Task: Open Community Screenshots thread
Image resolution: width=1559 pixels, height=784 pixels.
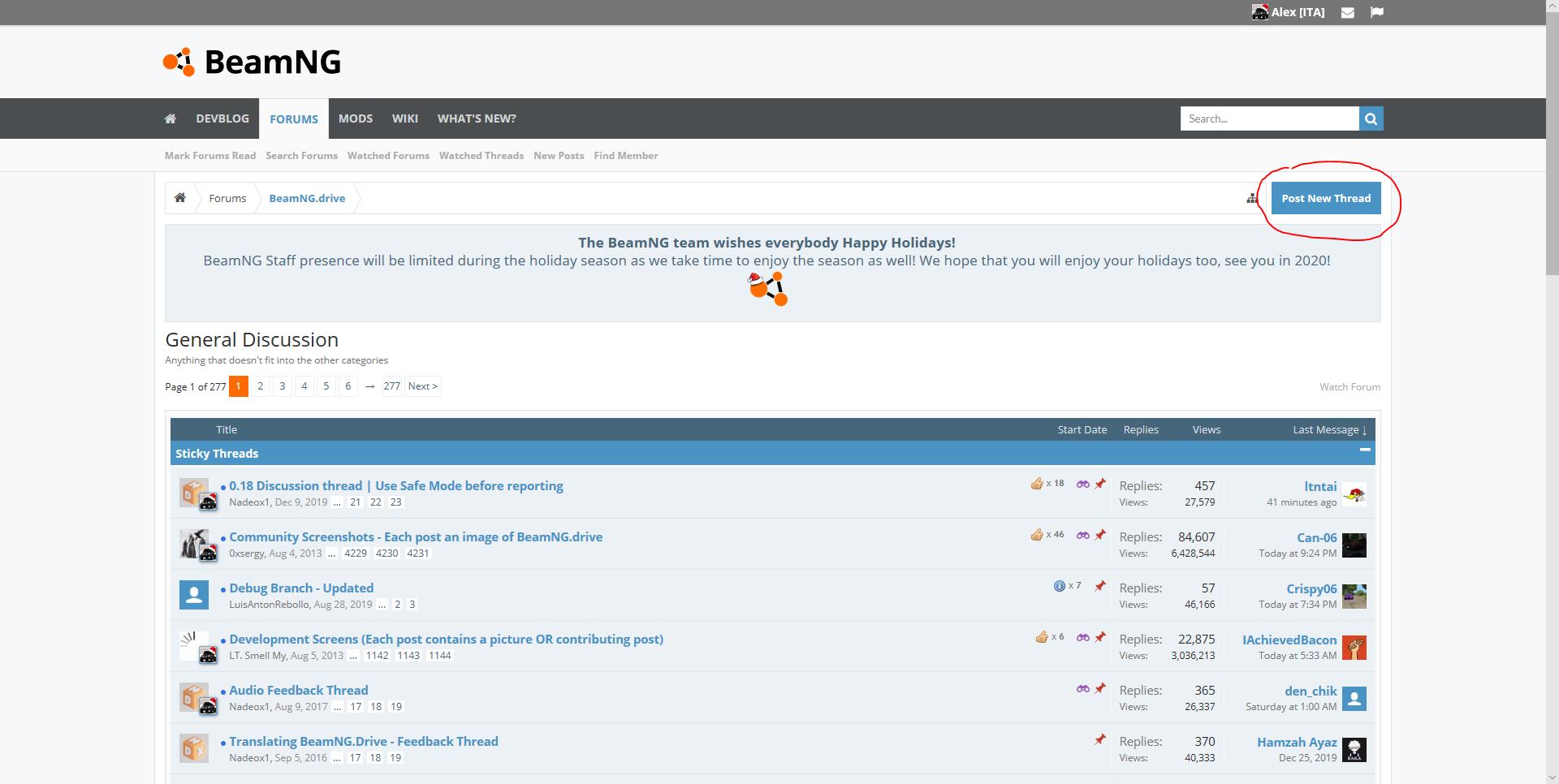Action: pos(416,536)
